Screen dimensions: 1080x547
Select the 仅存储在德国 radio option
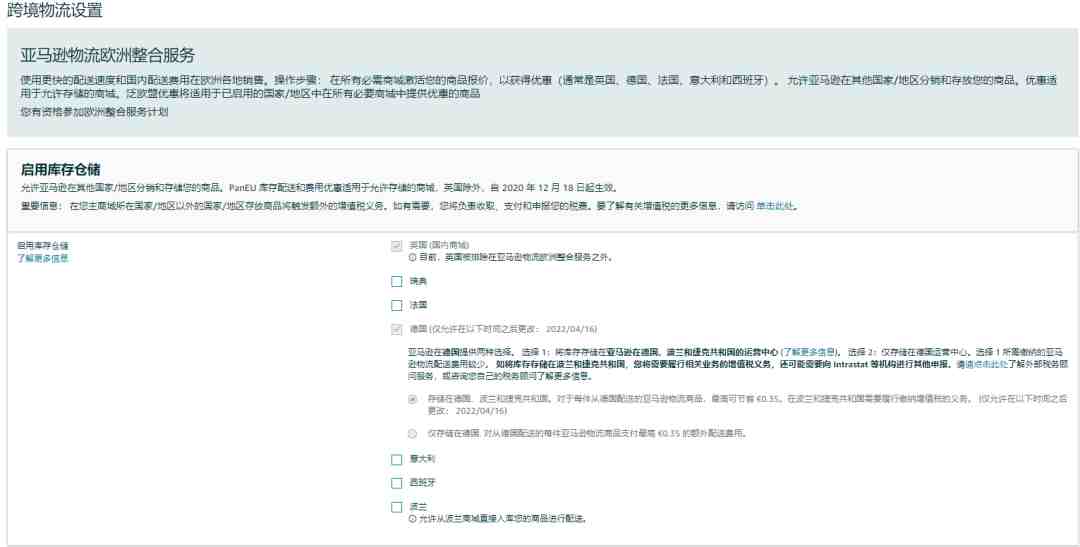[413, 434]
